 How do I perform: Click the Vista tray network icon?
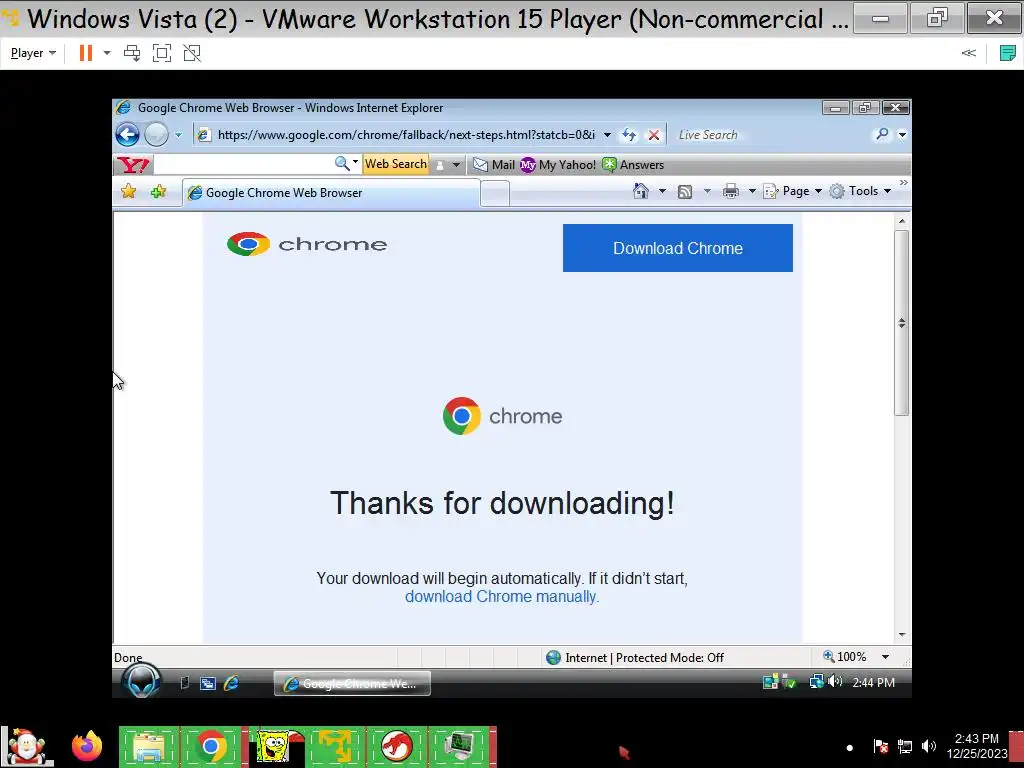tap(816, 682)
